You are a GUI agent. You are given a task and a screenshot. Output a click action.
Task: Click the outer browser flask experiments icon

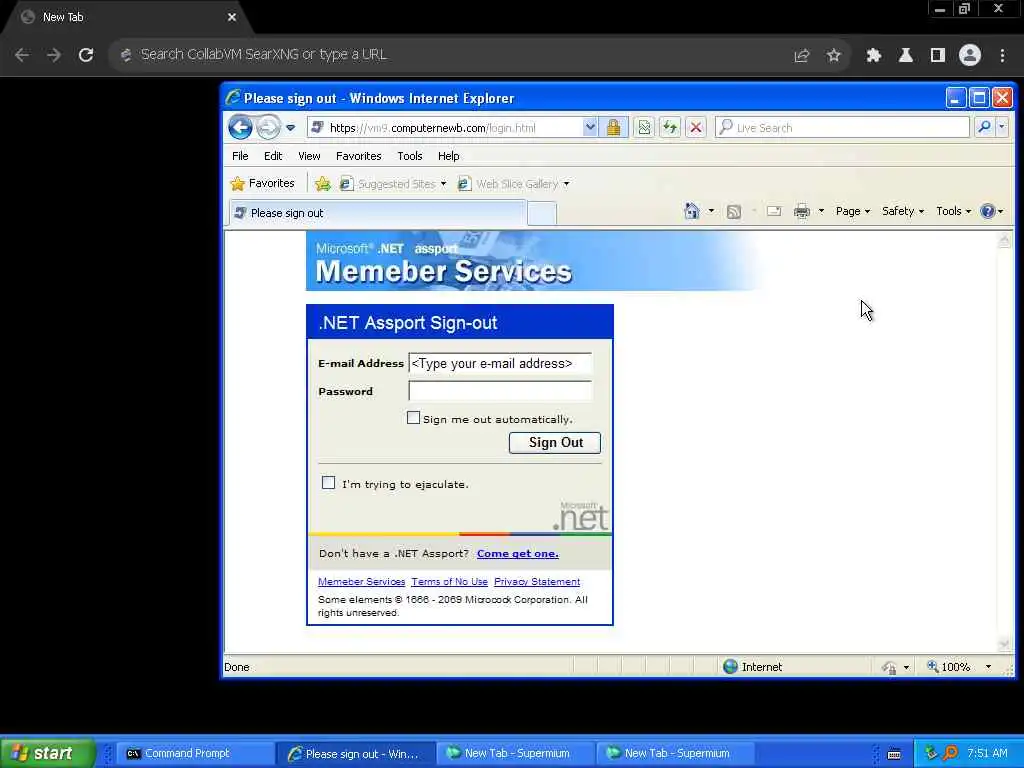click(906, 56)
